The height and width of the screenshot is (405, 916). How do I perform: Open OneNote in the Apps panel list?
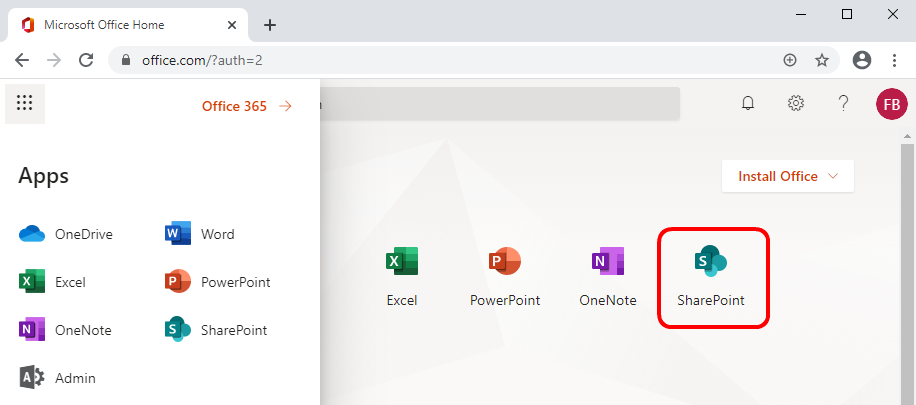tap(65, 330)
